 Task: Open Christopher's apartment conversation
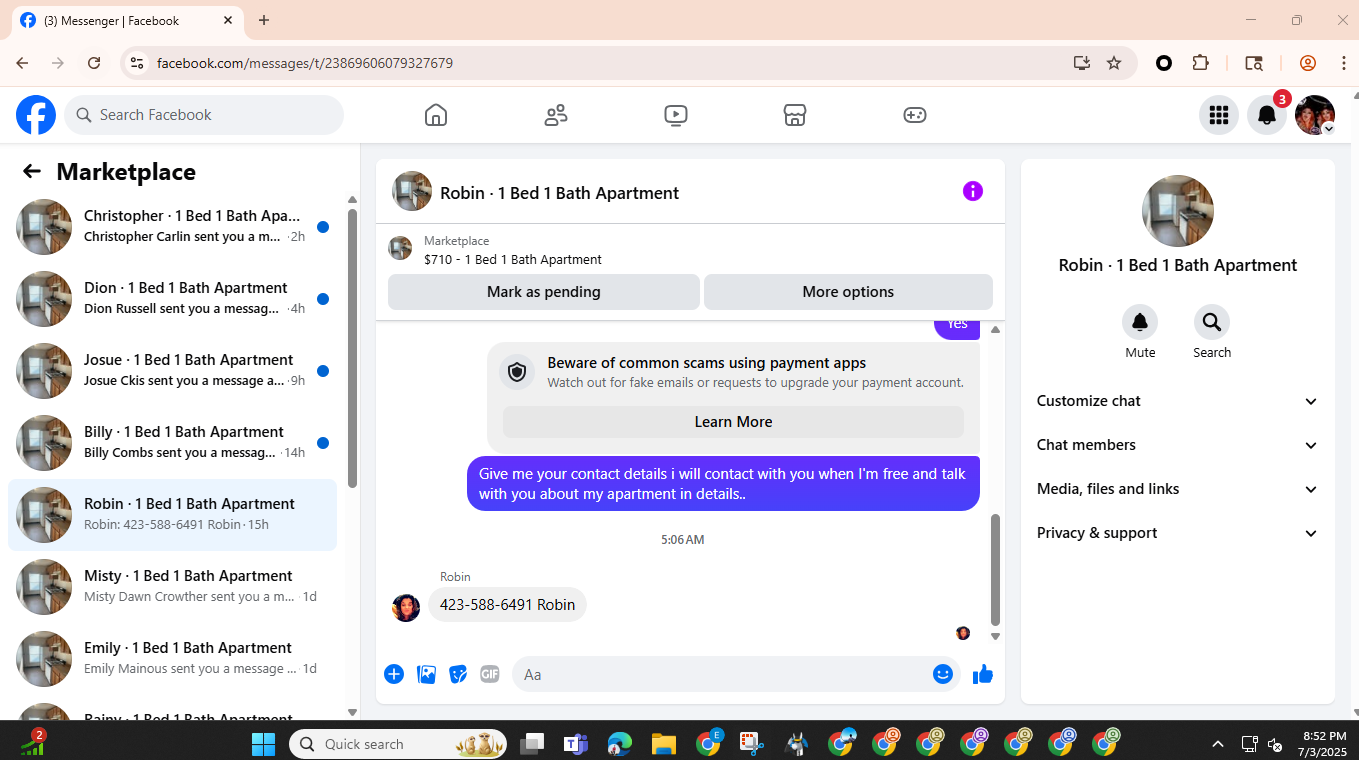coord(172,227)
